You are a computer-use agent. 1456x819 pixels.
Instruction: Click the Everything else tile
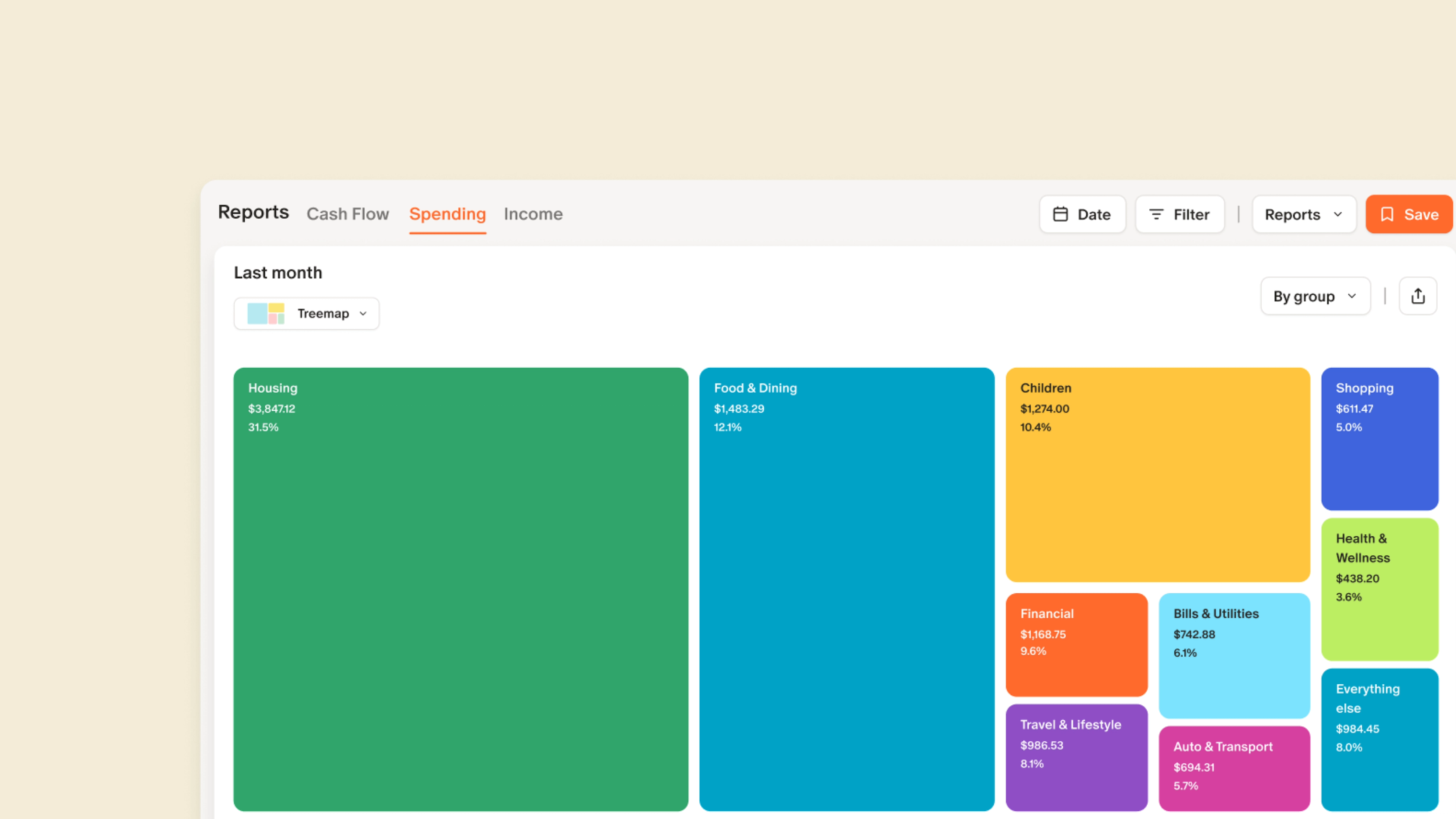click(x=1380, y=739)
